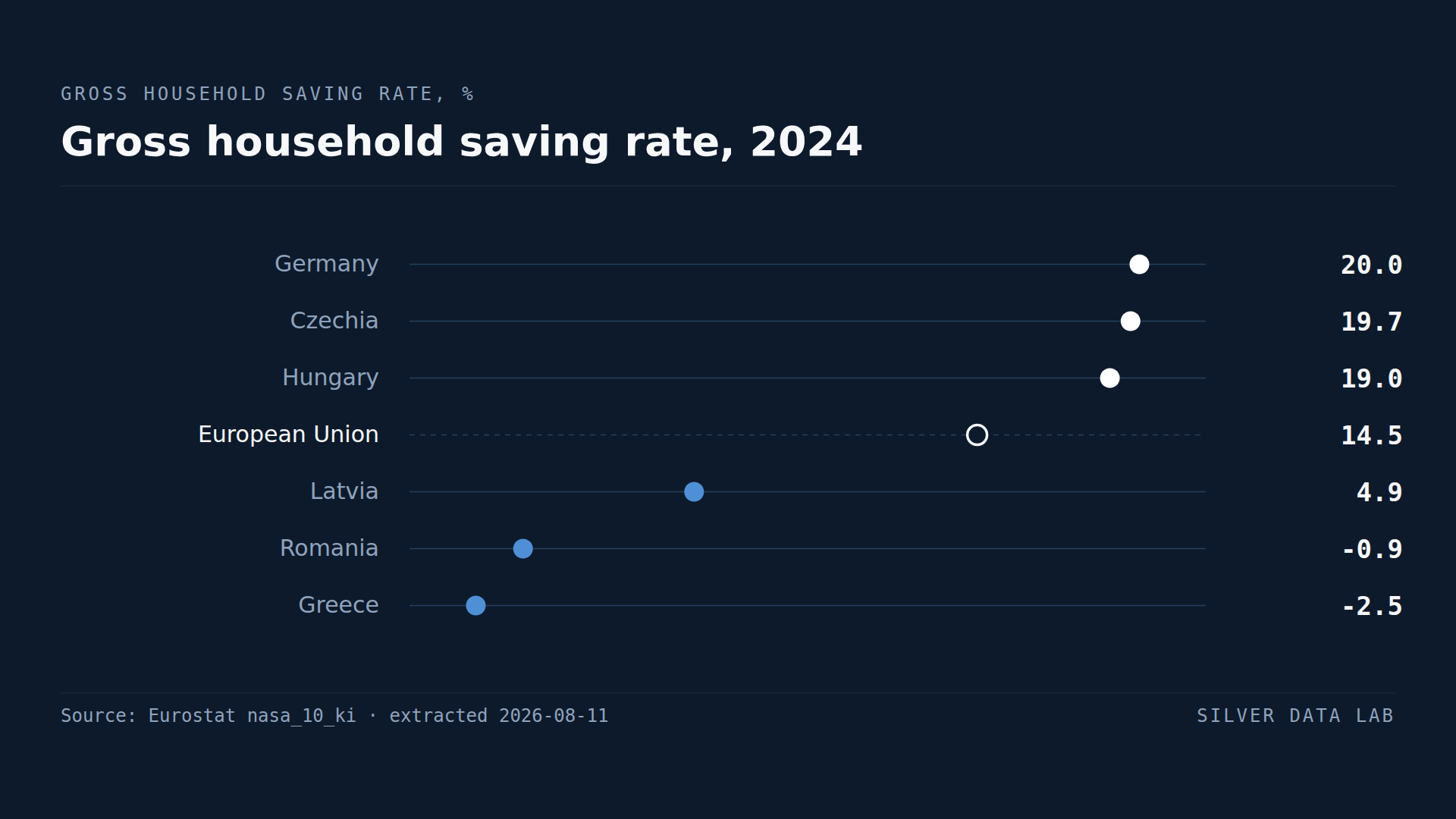Select the Romania blue dot marker

[x=522, y=548]
